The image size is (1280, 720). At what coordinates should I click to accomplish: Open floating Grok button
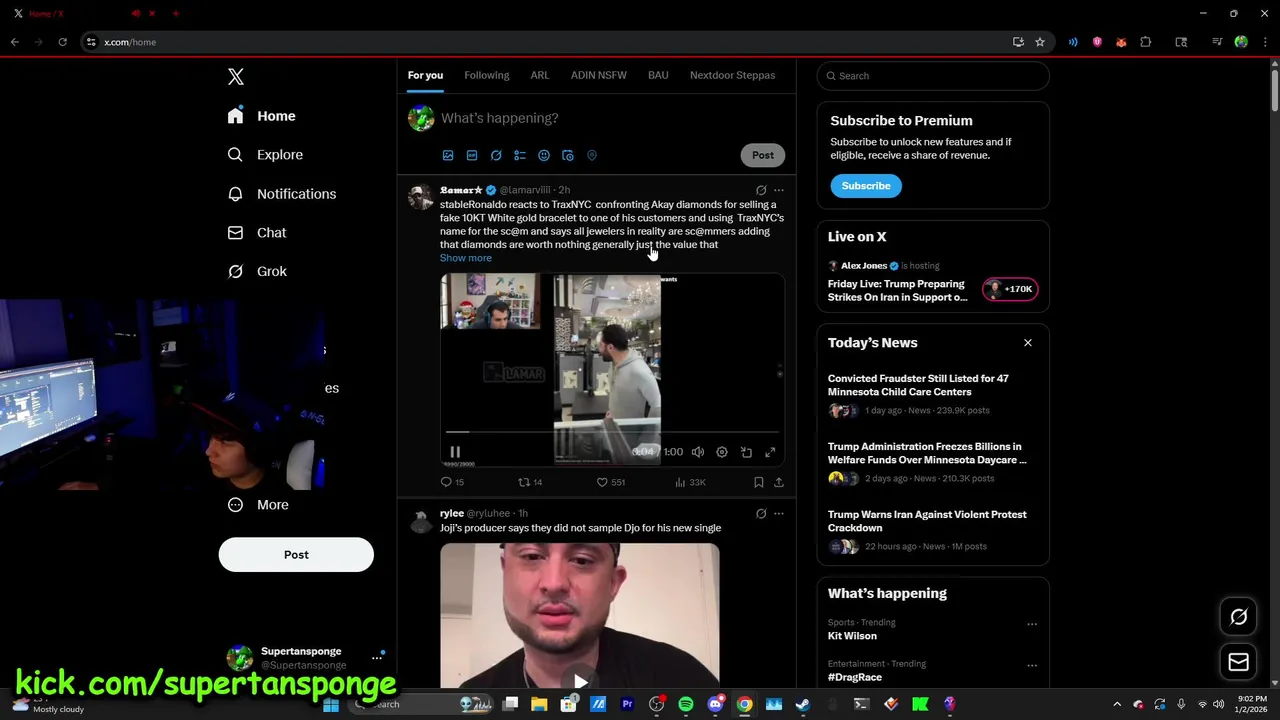1238,617
